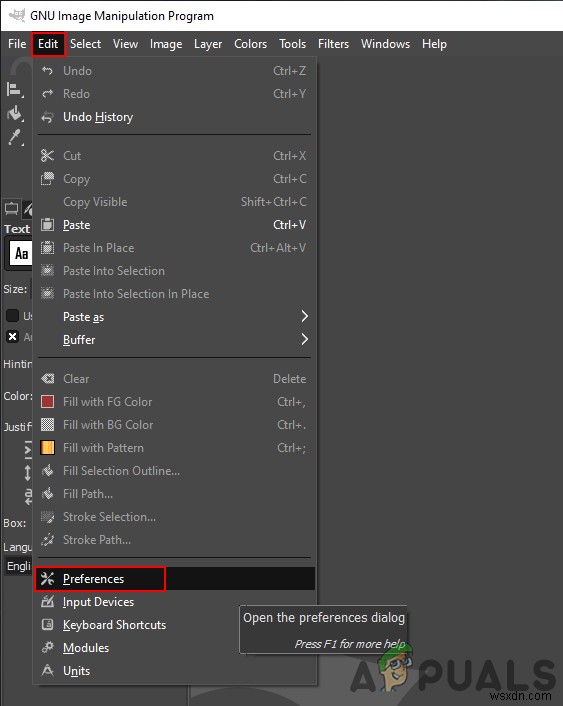Click the Clear eraser icon
Image resolution: width=563 pixels, height=706 pixels.
click(47, 379)
